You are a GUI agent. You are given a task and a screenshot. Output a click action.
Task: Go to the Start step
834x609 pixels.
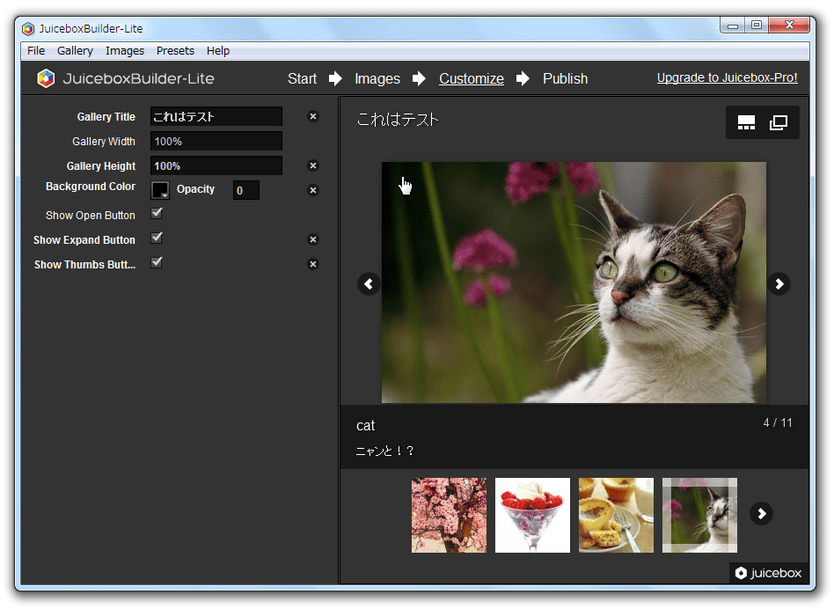[302, 79]
